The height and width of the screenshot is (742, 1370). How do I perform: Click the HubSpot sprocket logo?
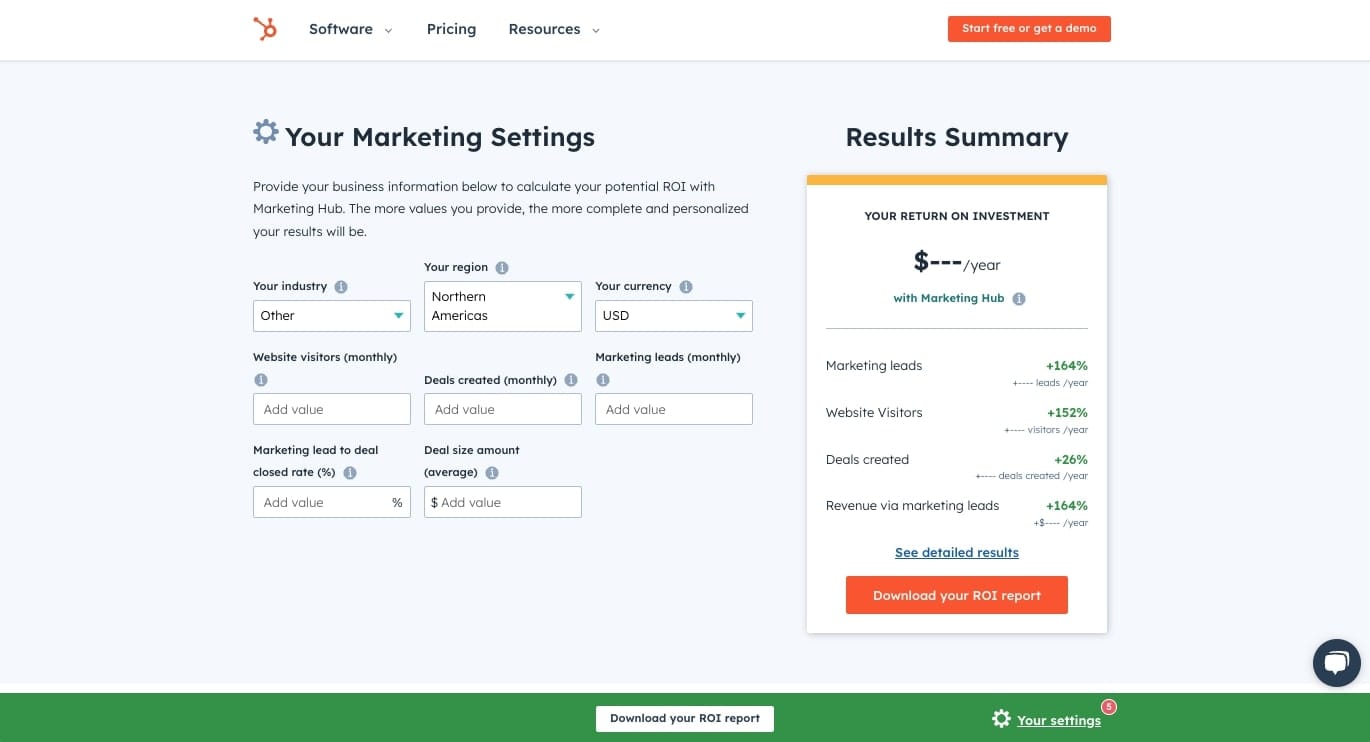coord(264,29)
